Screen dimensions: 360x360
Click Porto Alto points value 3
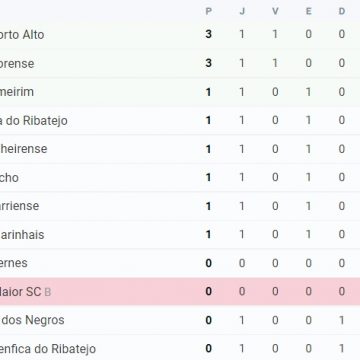[x=209, y=34]
